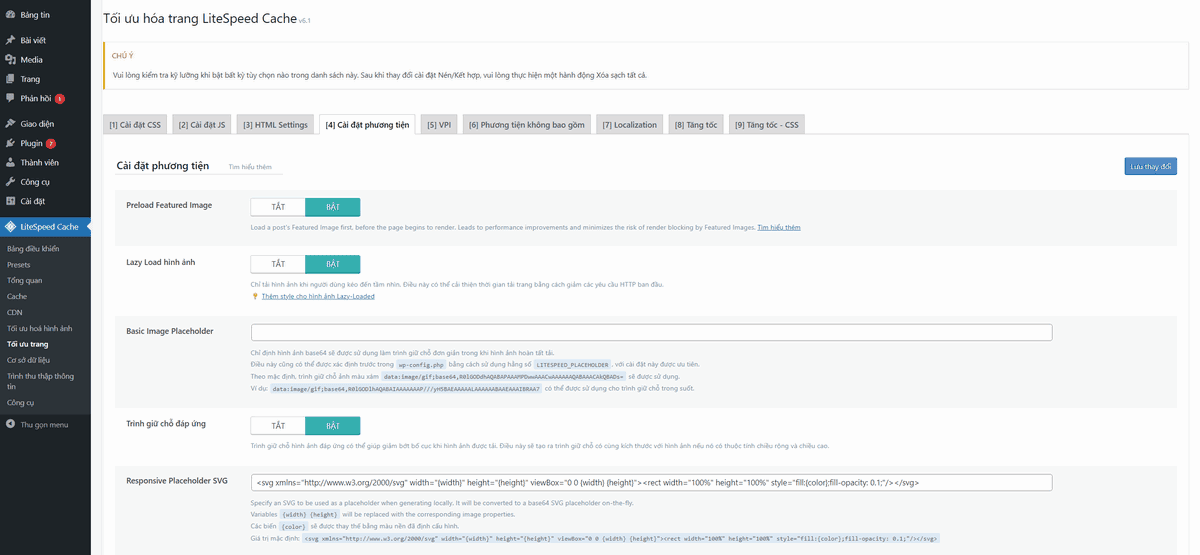Open Bảng điều khiển submenu item

pyautogui.click(x=33, y=248)
